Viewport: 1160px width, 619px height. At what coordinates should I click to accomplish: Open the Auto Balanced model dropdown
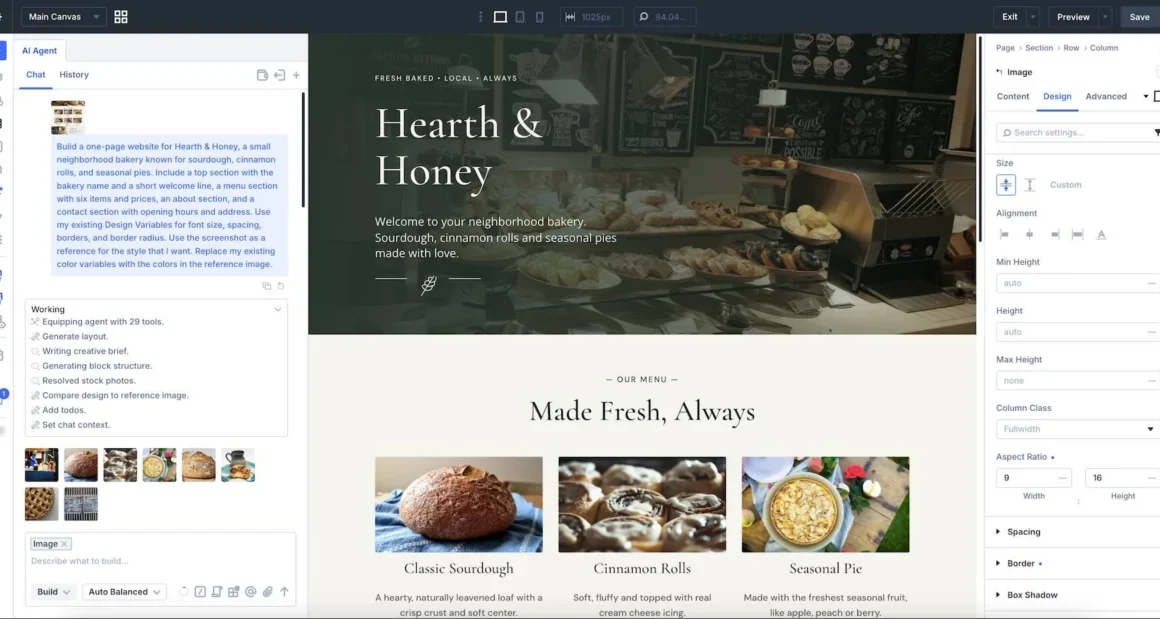[124, 592]
